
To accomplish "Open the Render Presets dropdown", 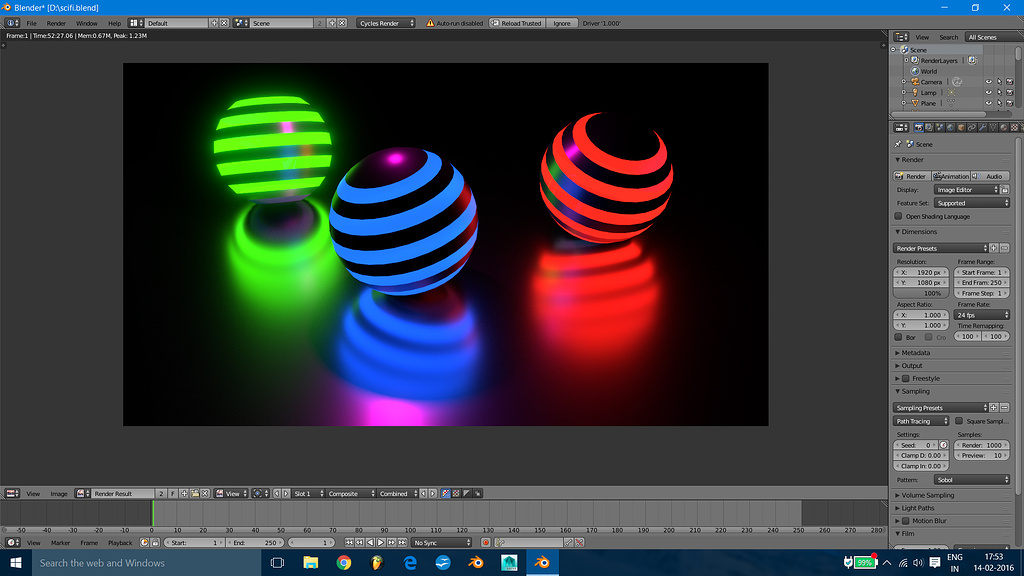I will coord(940,248).
